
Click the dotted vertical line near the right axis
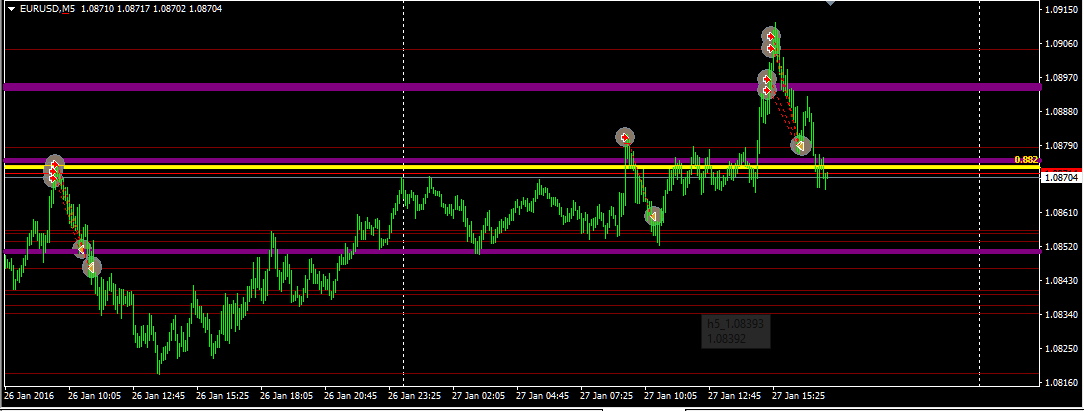click(980, 193)
